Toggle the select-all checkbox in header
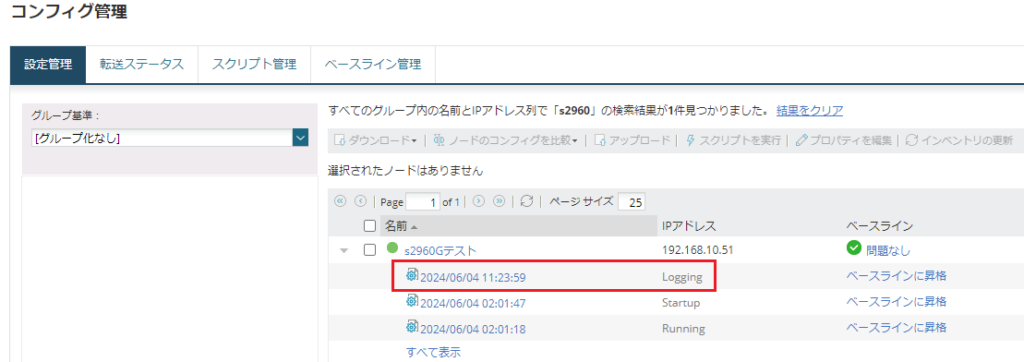1024x362 pixels. pos(370,226)
